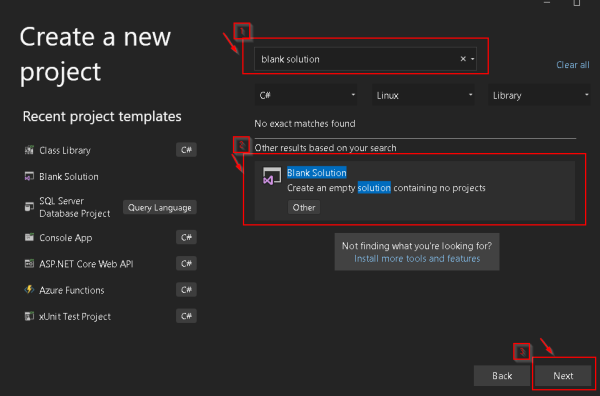The width and height of the screenshot is (600, 396).
Task: Click the Azure Functions lightning icon
Action: (29, 290)
